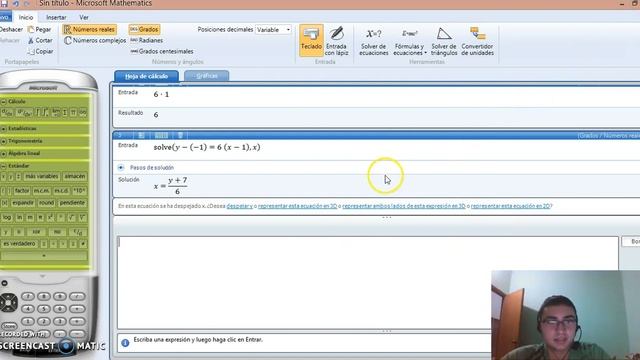The width and height of the screenshot is (640, 360).
Task: Click in the expression input box
Action: click(368, 282)
